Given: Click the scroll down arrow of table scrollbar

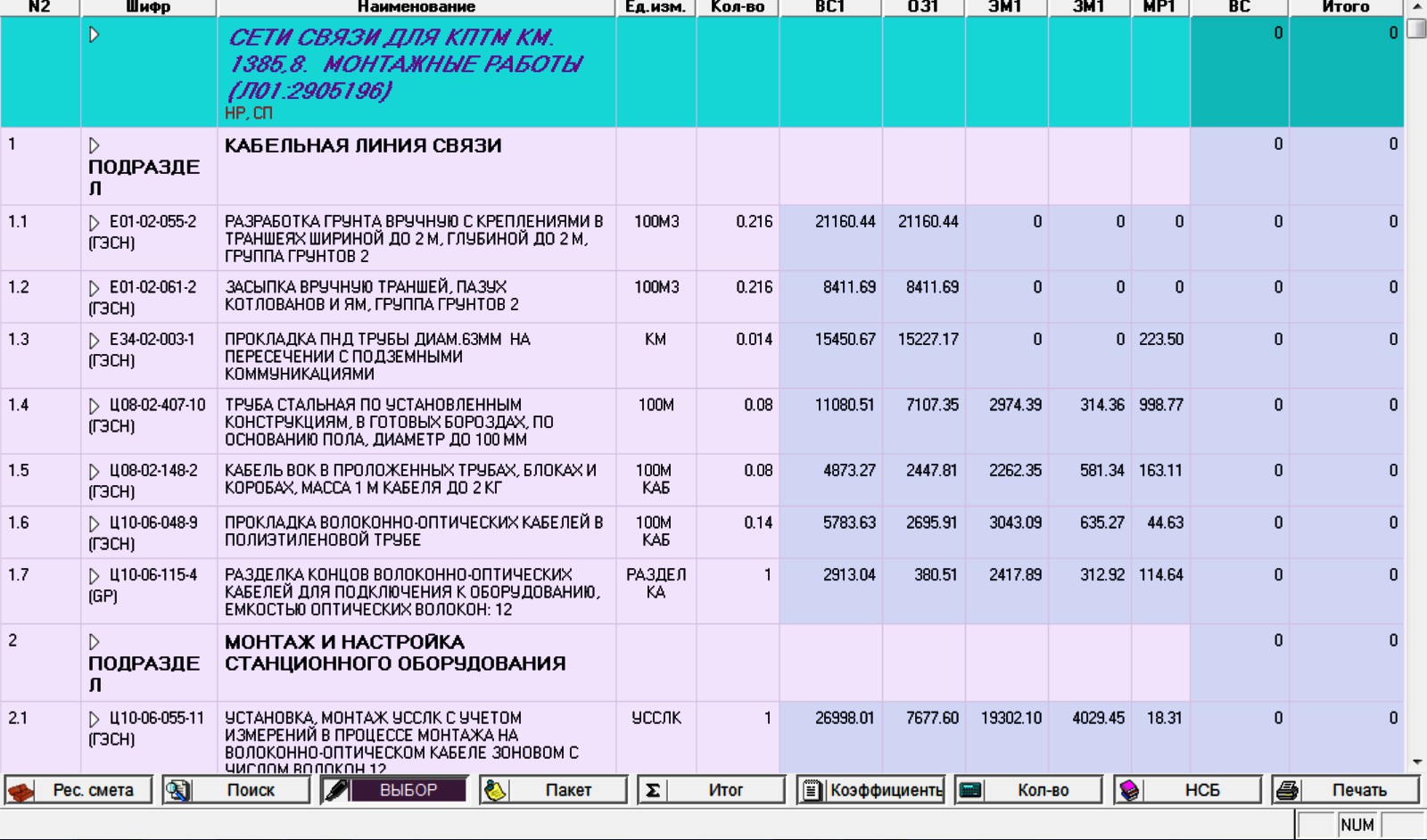Looking at the screenshot, I should pyautogui.click(x=1416, y=762).
